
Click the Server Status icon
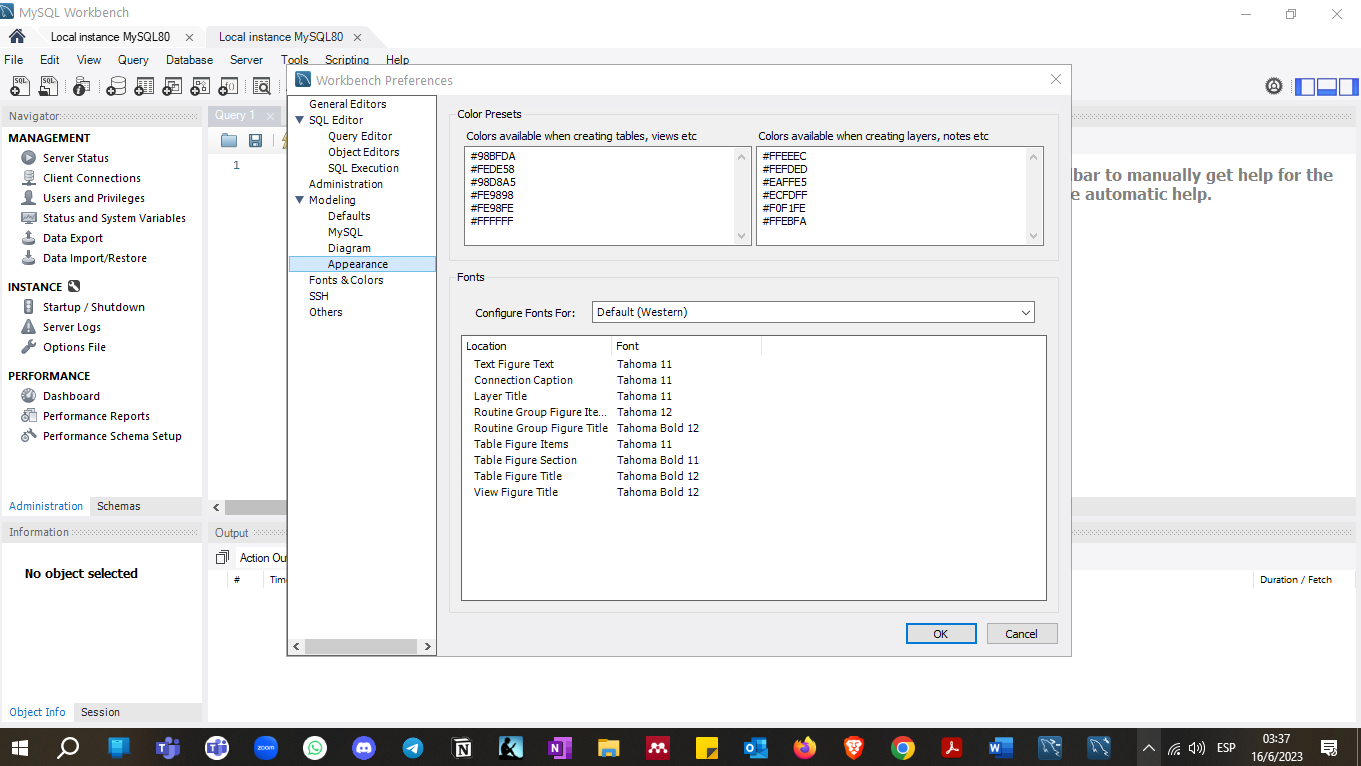tap(28, 158)
